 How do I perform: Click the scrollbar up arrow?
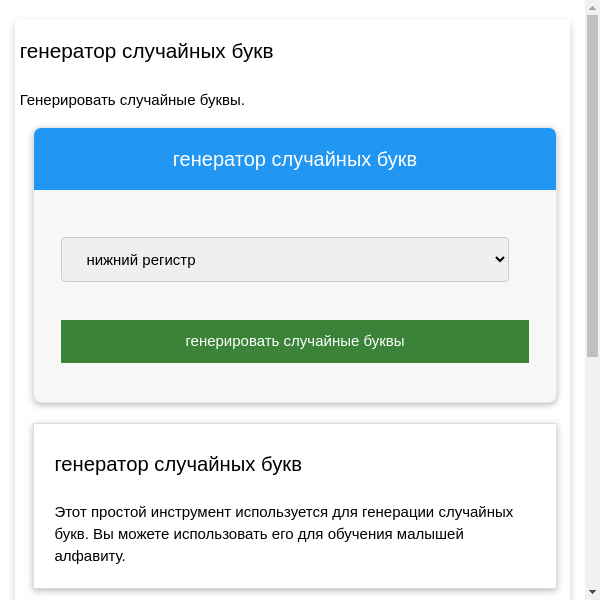coord(592,6)
